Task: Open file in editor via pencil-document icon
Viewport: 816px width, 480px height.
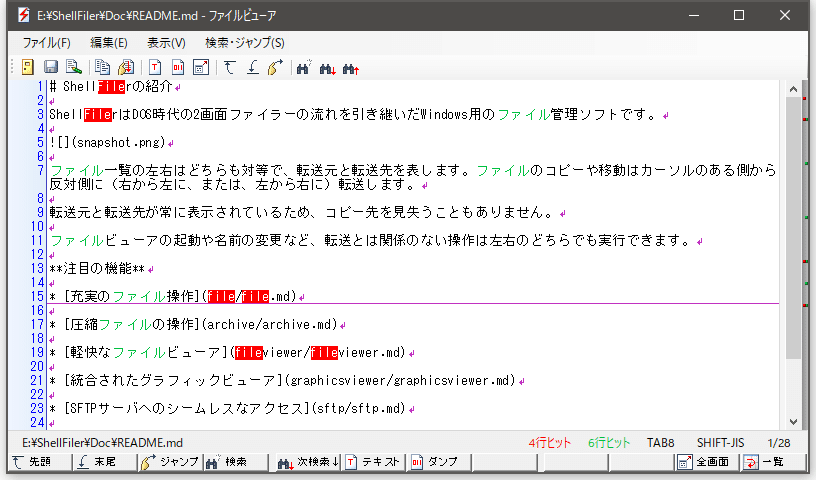Action: 74,67
